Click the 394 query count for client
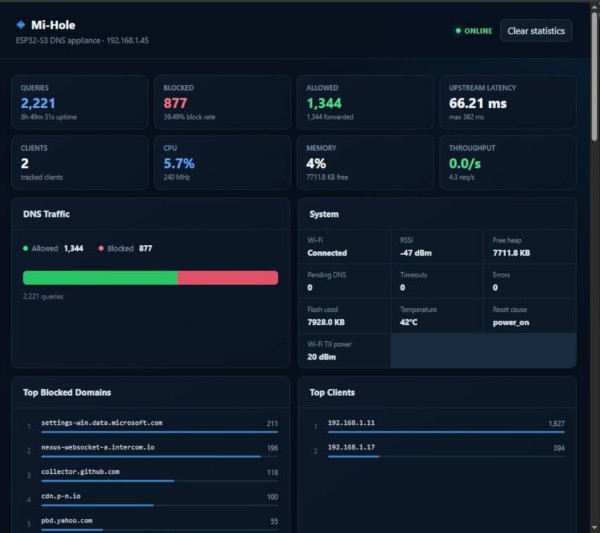Viewport: 600px width, 533px height. pos(559,448)
